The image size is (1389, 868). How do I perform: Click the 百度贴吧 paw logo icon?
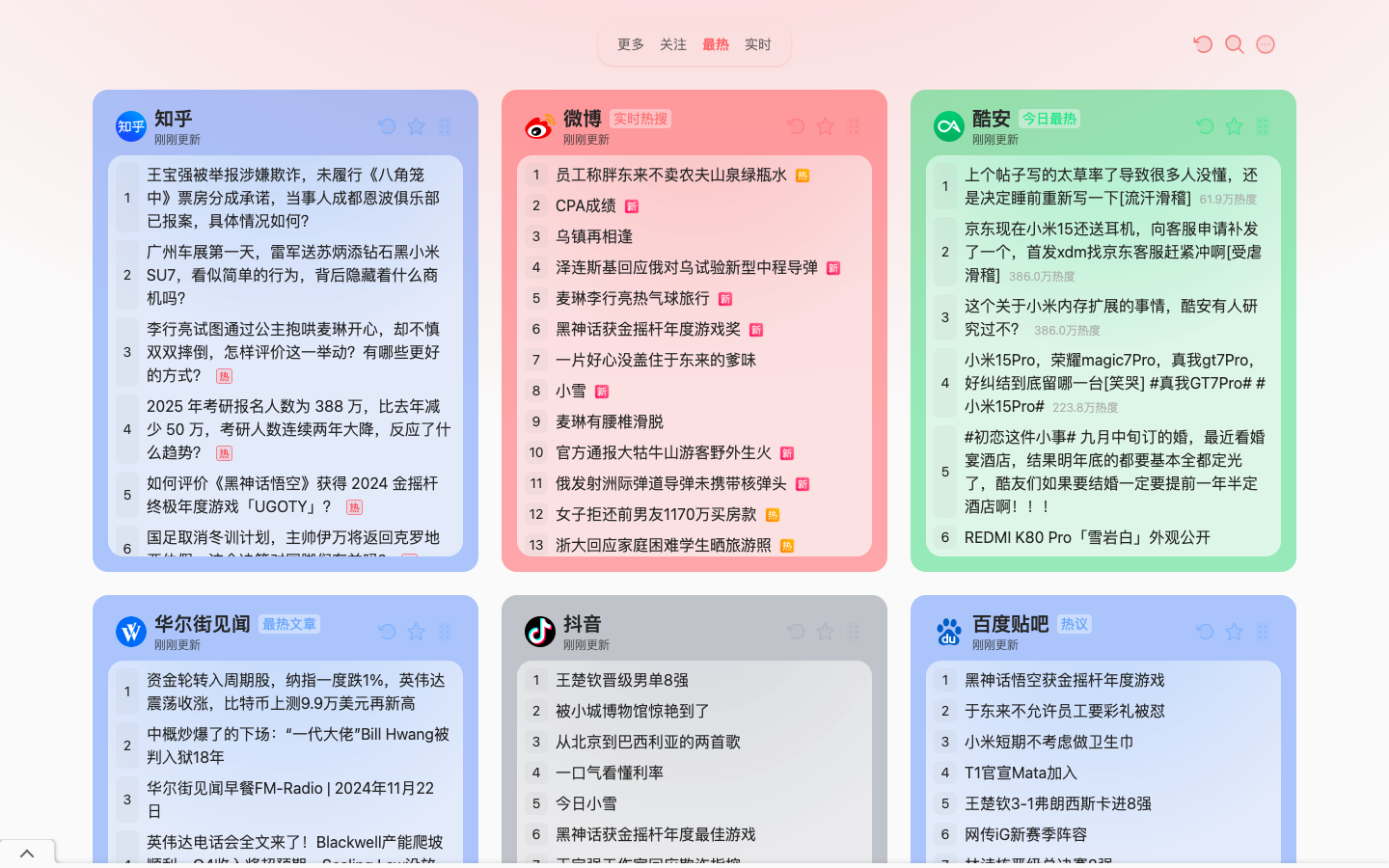949,632
